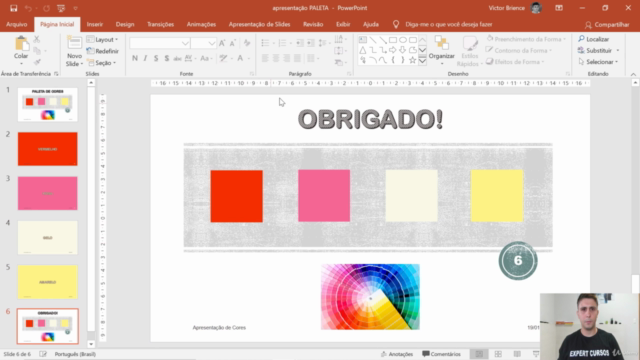Switch to slide sorter view icon
The height and width of the screenshot is (360, 640).
tap(498, 354)
